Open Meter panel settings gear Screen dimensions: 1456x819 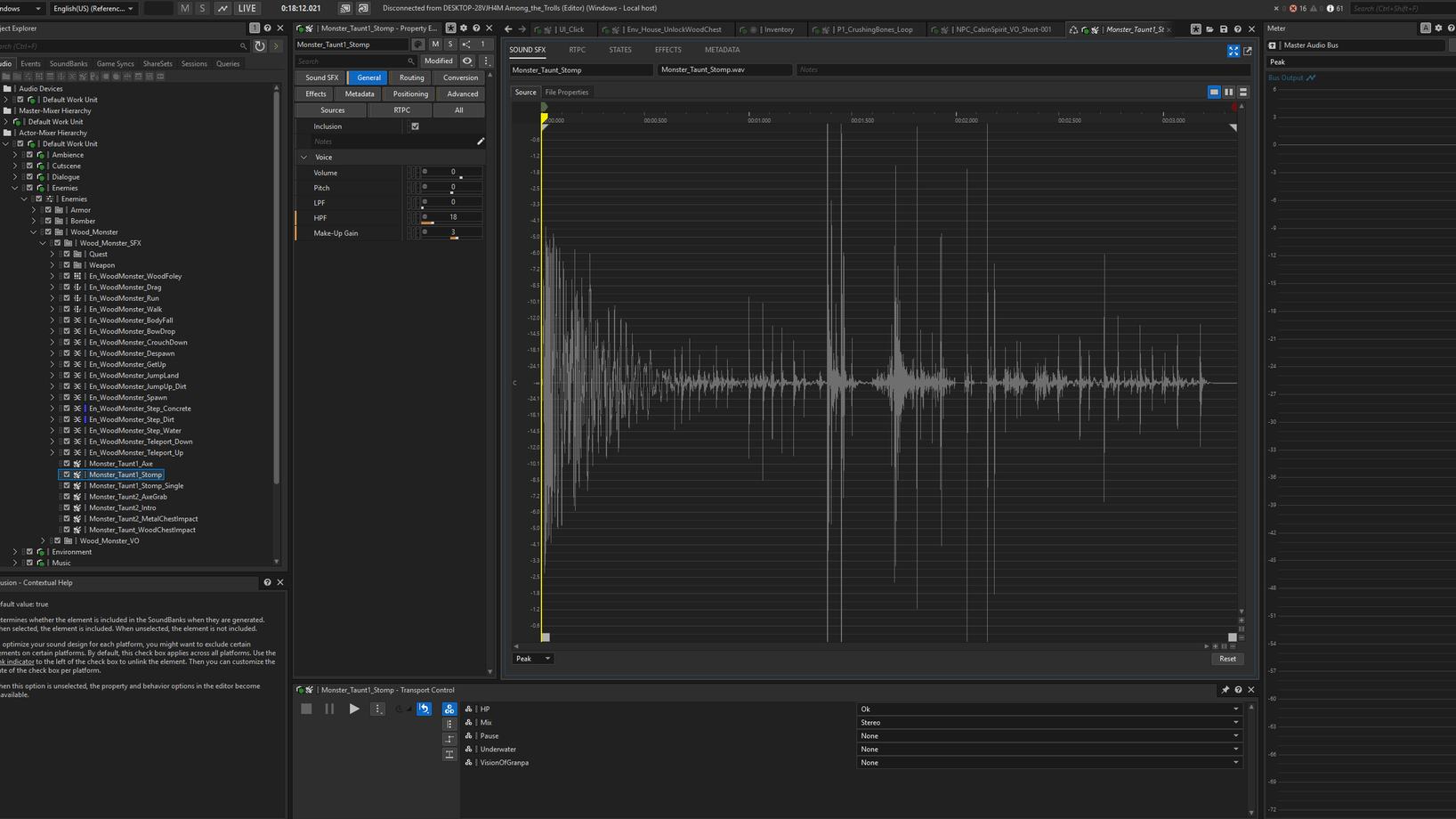tap(1438, 28)
